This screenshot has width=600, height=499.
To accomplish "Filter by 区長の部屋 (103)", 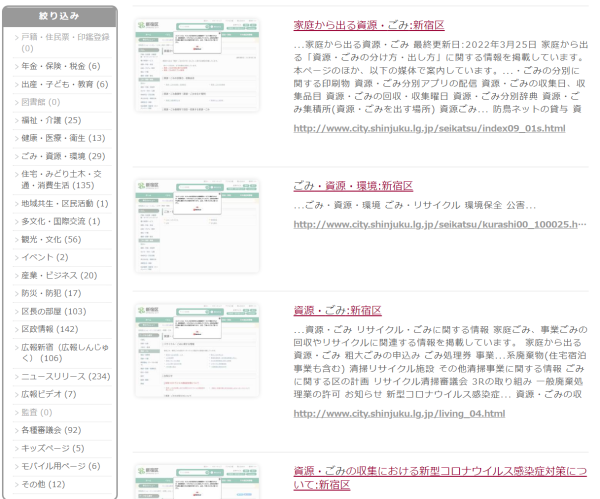I will [54, 311].
